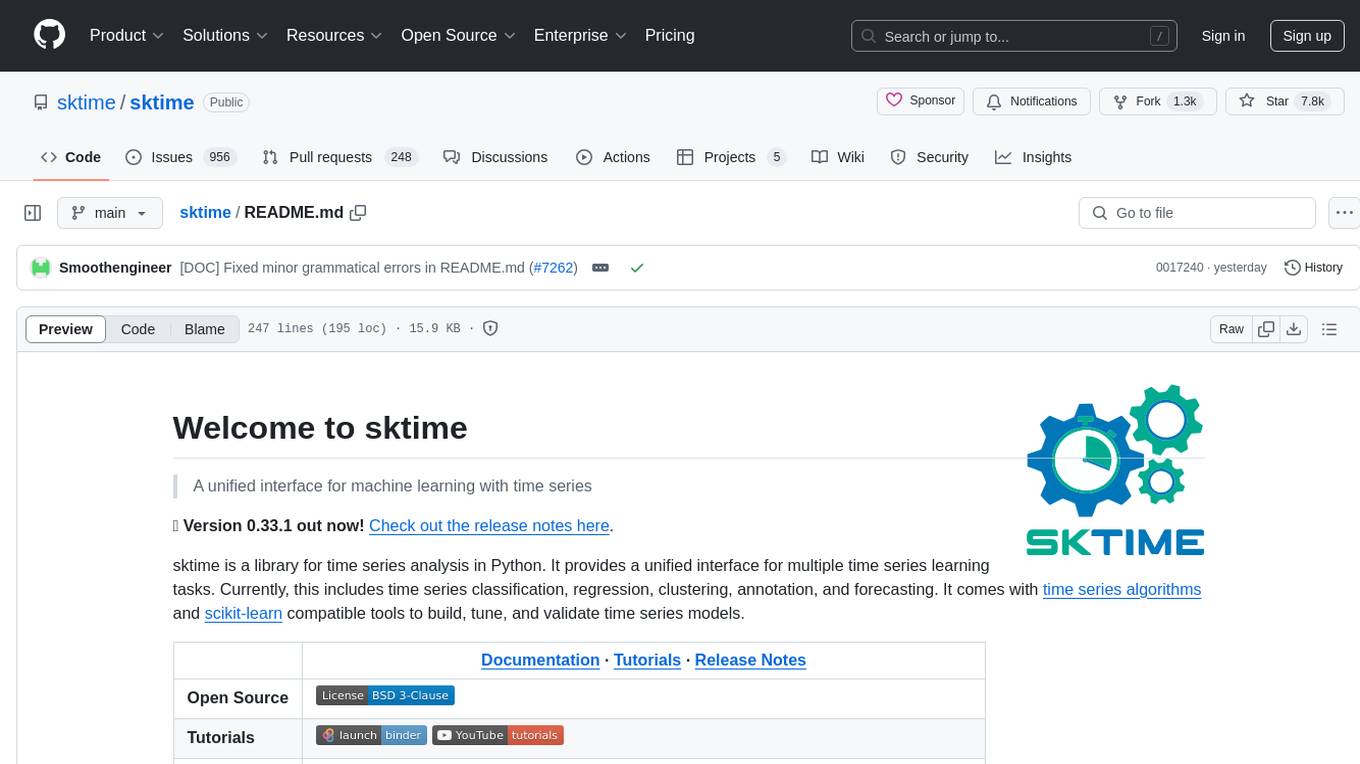
Task: Open the main branch selector dropdown
Action: coord(109,213)
